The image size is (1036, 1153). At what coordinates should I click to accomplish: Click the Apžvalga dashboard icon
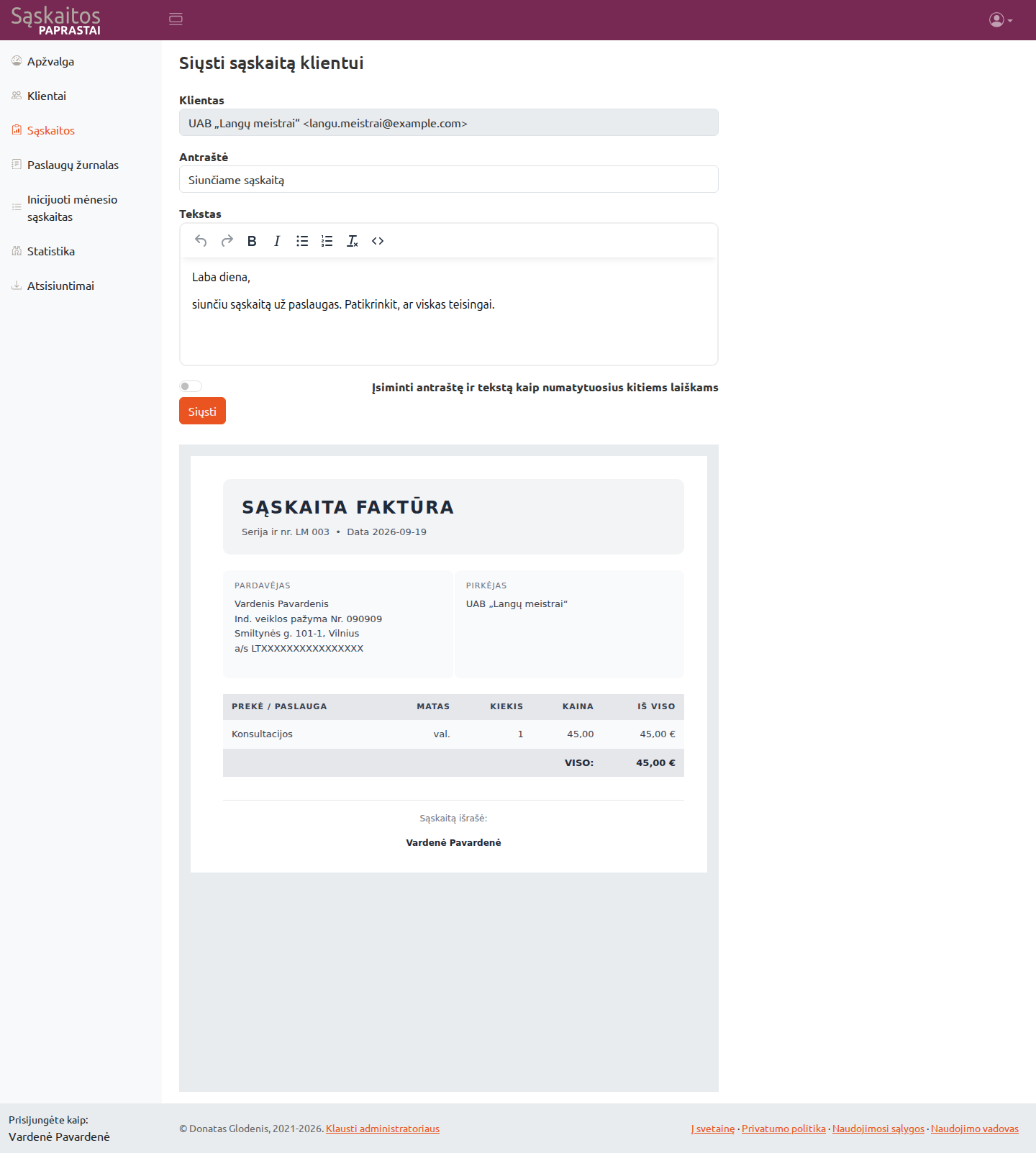(x=17, y=61)
